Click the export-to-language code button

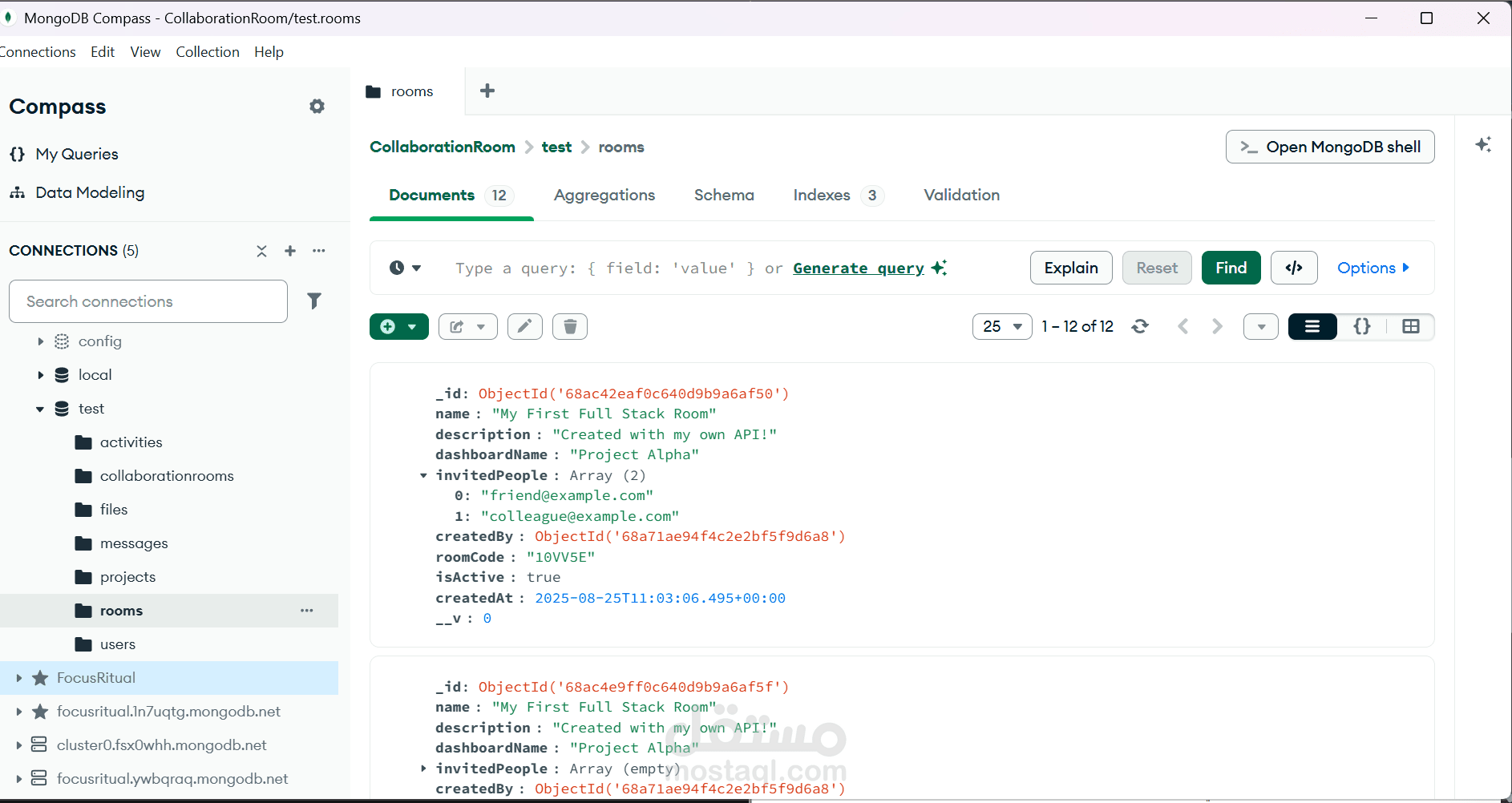(x=1294, y=268)
